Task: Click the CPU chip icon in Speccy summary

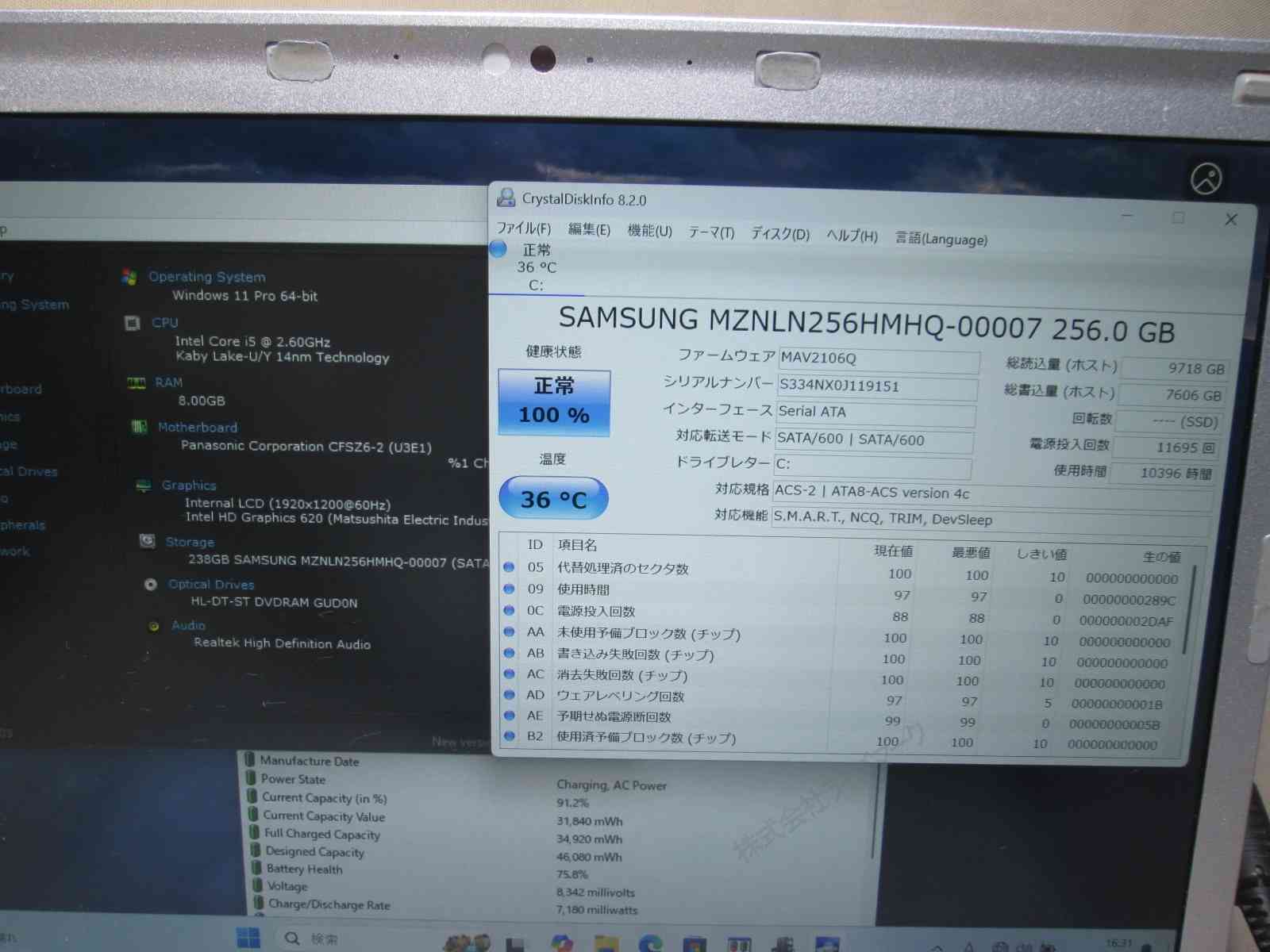Action: (133, 323)
